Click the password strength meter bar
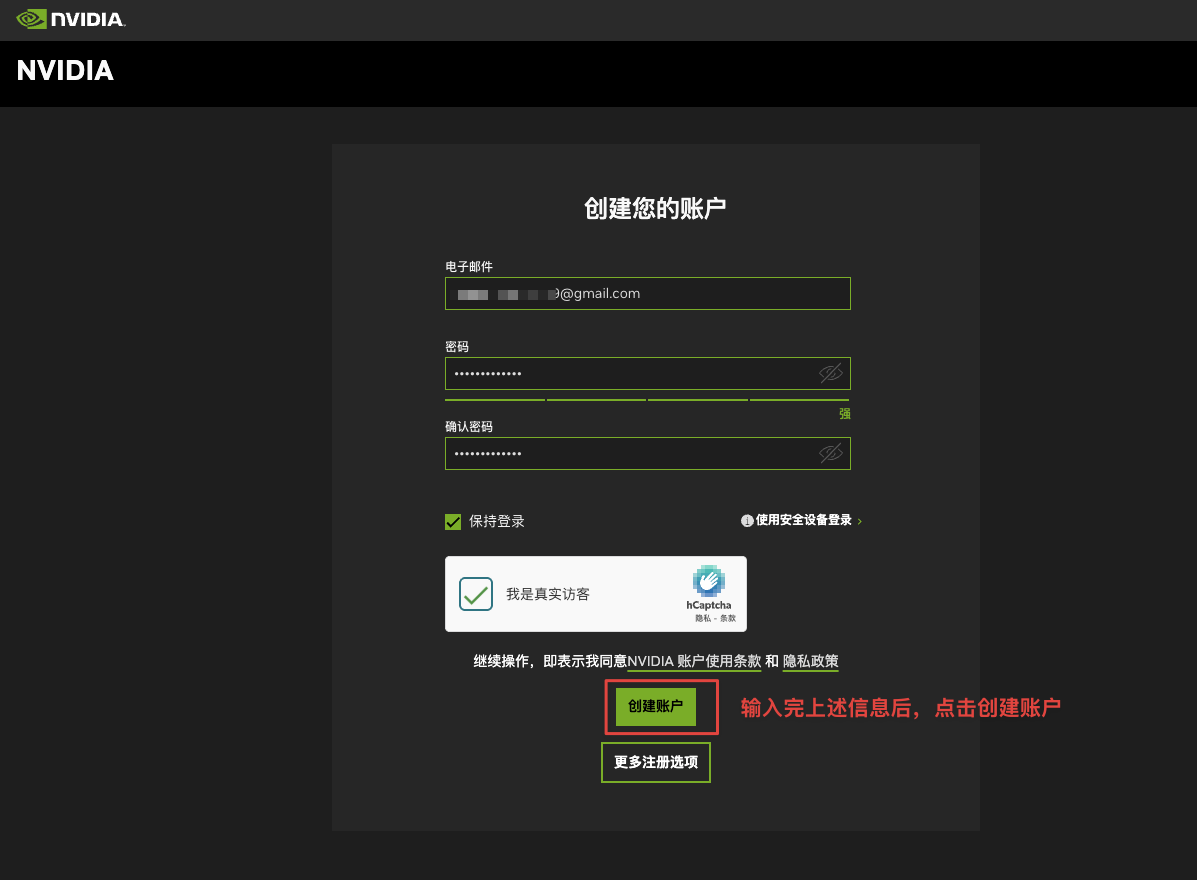1197x880 pixels. point(647,399)
